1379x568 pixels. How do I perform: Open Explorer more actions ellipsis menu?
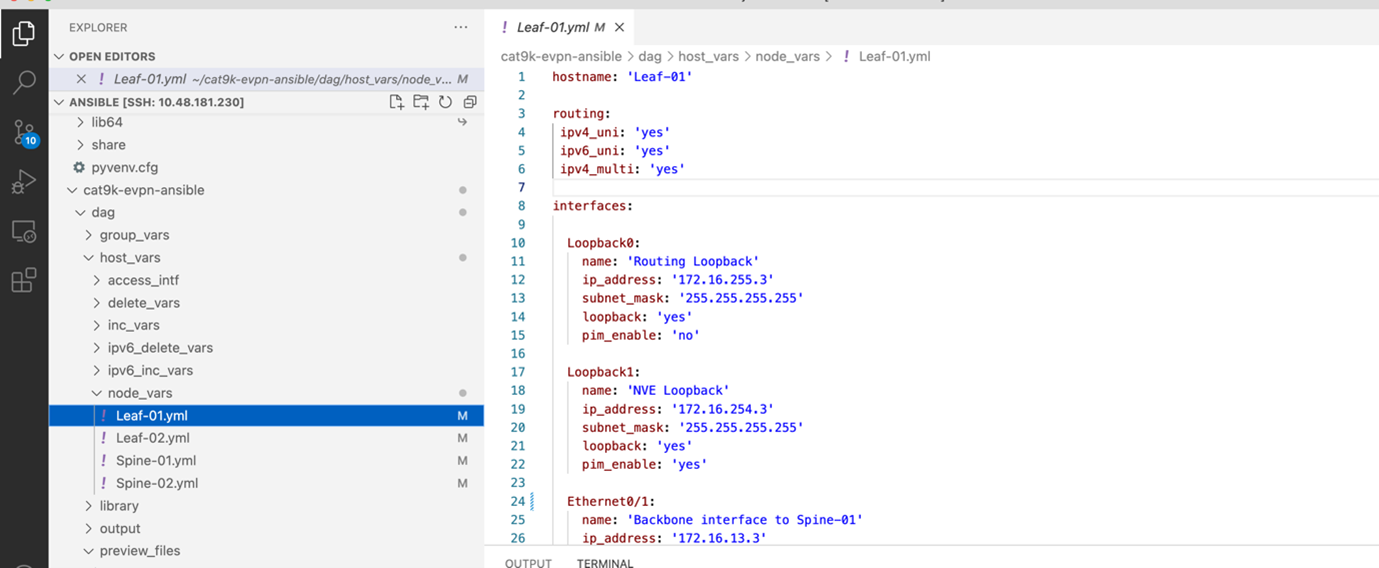tap(460, 28)
